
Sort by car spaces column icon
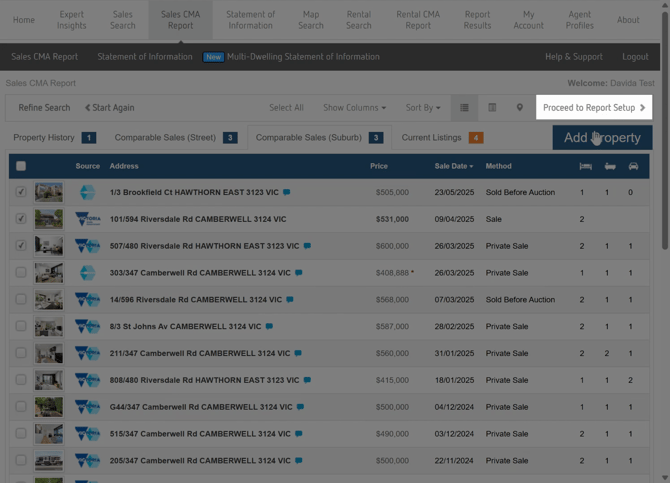633,166
